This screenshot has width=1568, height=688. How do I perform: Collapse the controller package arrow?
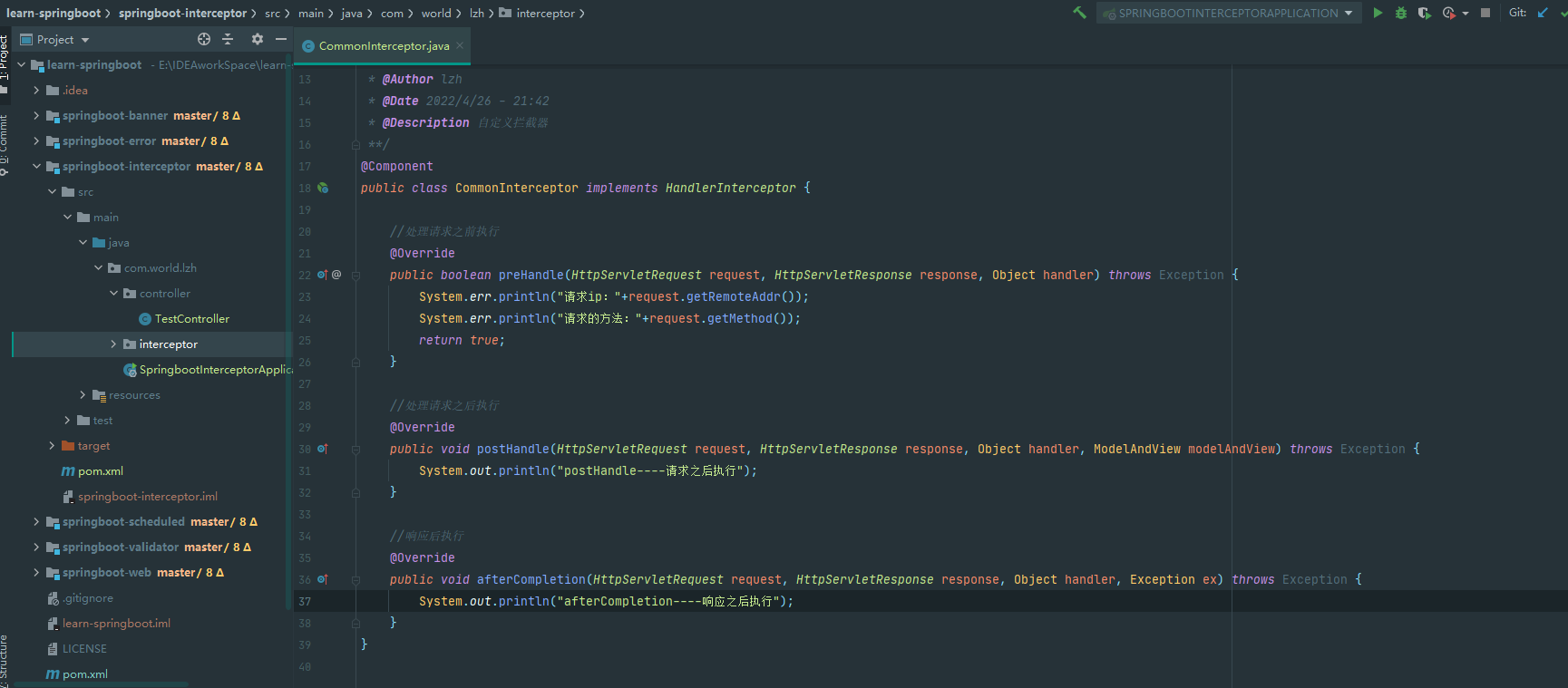point(113,293)
